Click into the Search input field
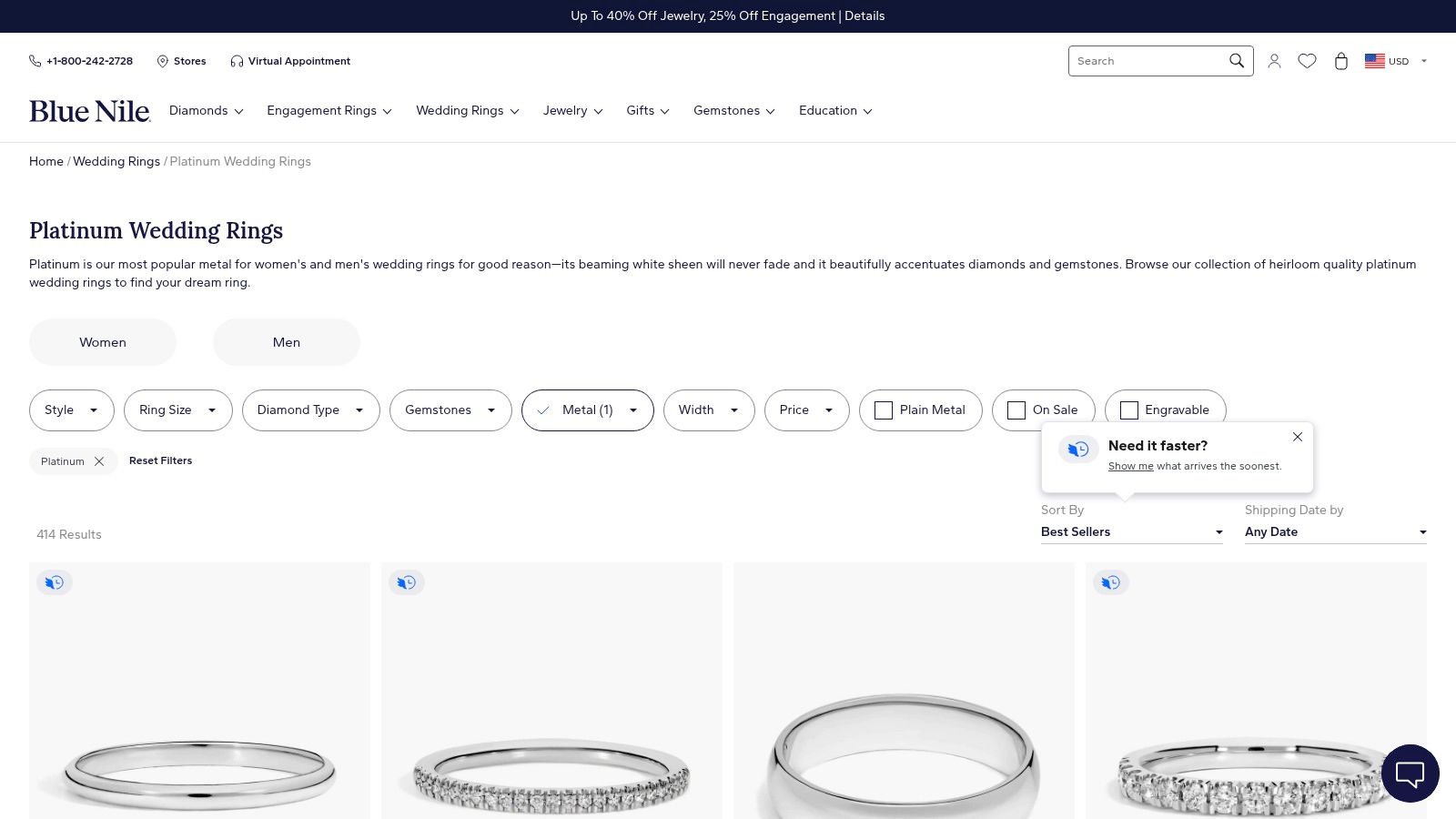The width and height of the screenshot is (1456, 819). coord(1148,61)
